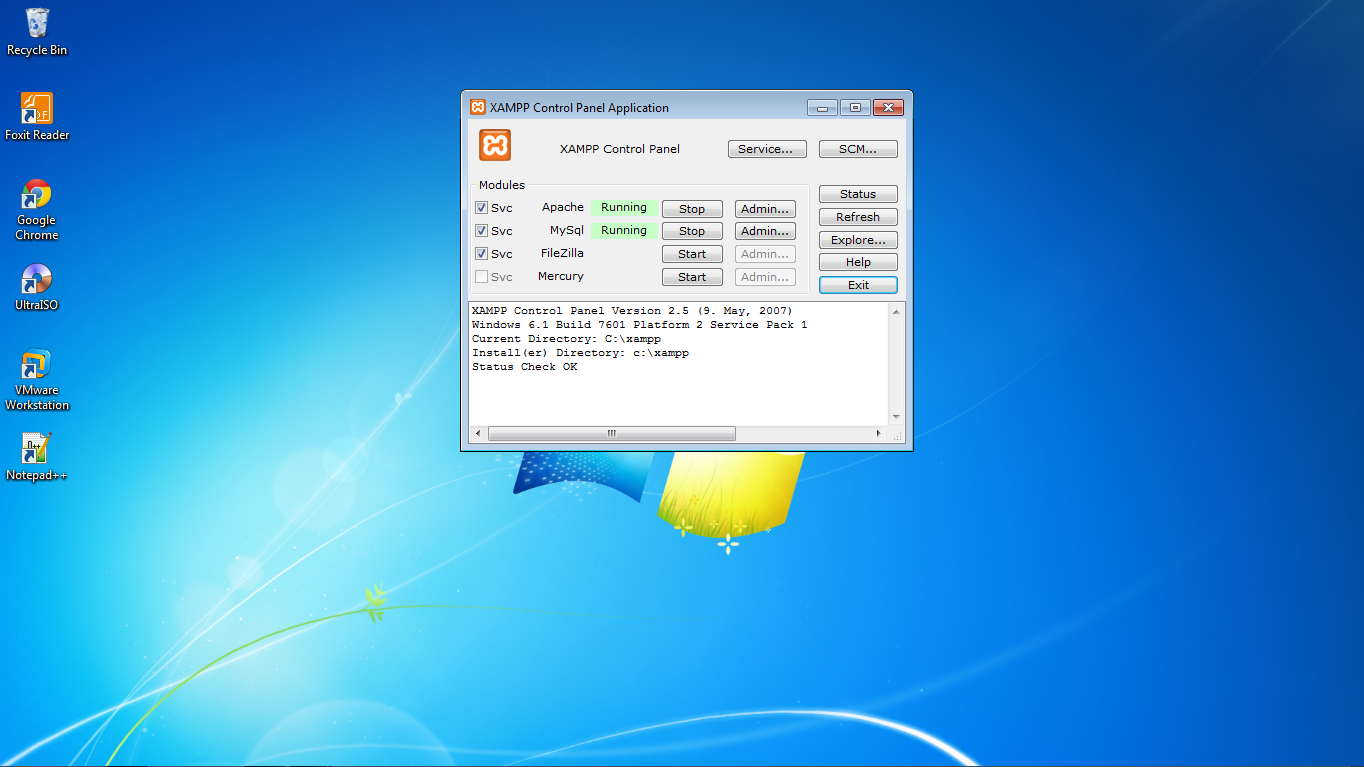1364x767 pixels.
Task: Click the 'Current Directory: C:\xampp' log line
Action: pyautogui.click(x=566, y=339)
